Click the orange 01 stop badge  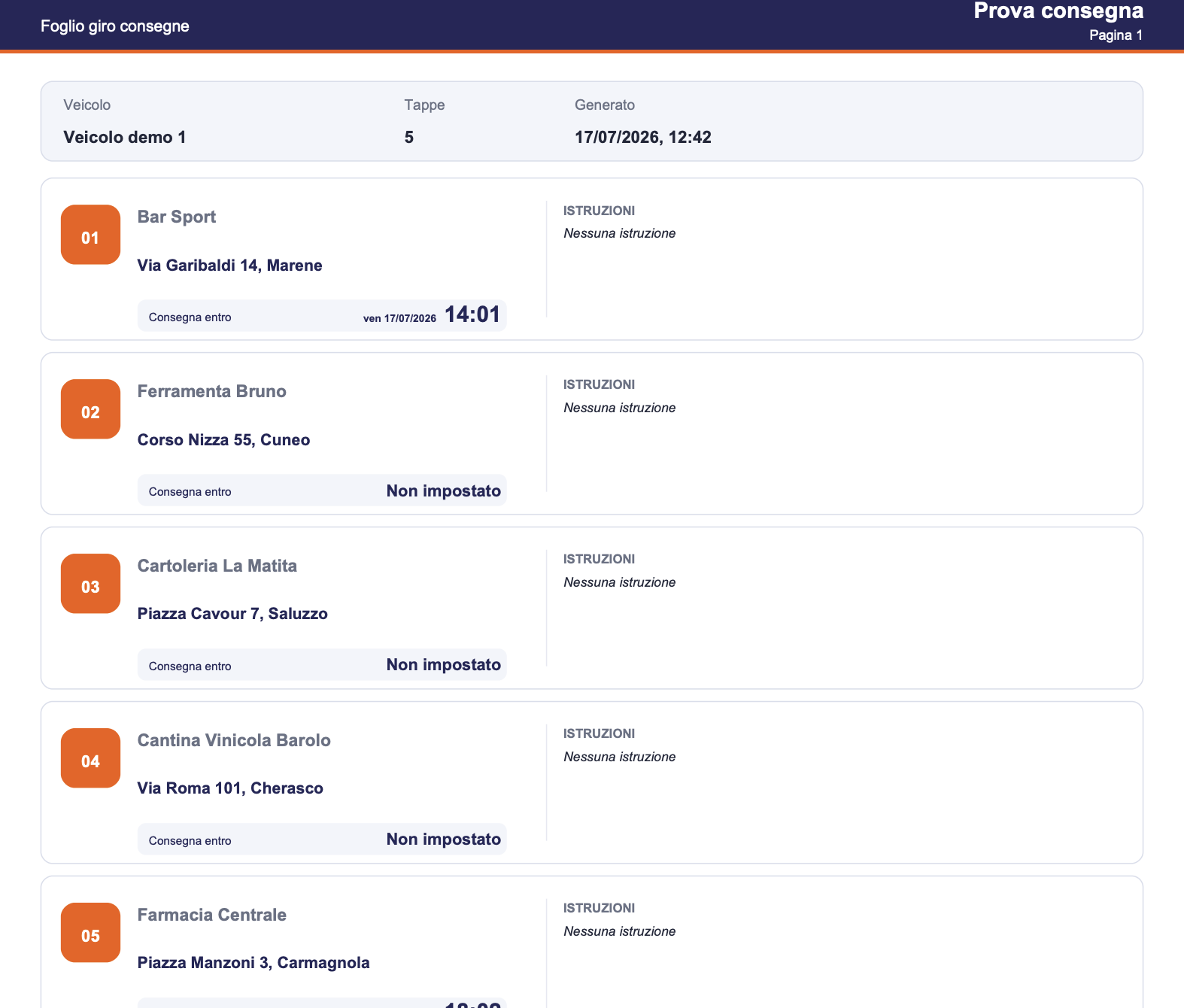click(x=90, y=235)
